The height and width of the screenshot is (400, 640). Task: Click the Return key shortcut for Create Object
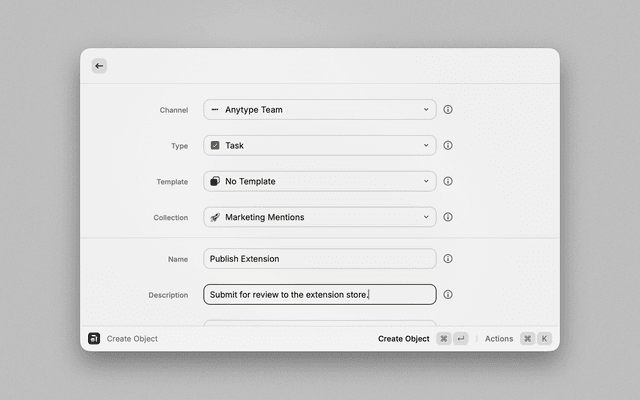click(x=461, y=339)
